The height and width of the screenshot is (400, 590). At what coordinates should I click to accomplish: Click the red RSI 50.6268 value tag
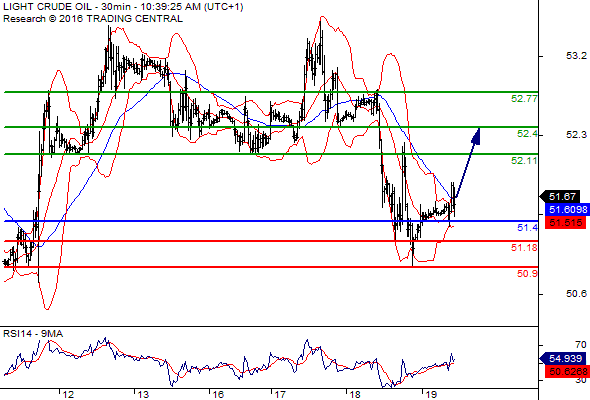[567, 372]
